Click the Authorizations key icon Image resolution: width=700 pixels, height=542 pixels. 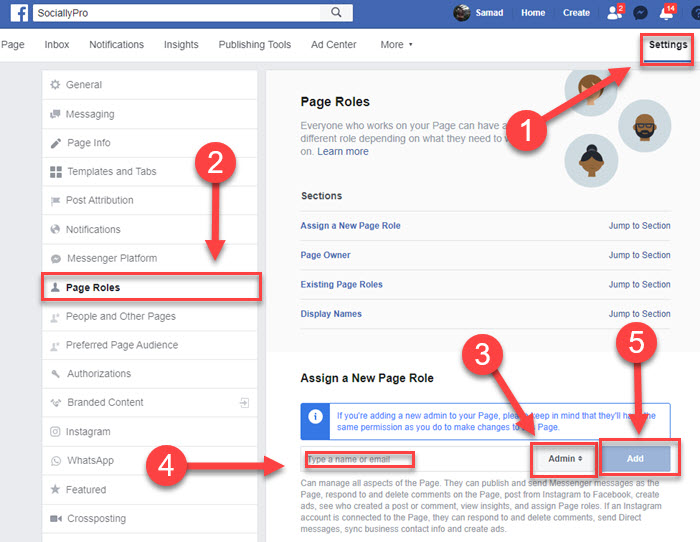tap(55, 374)
